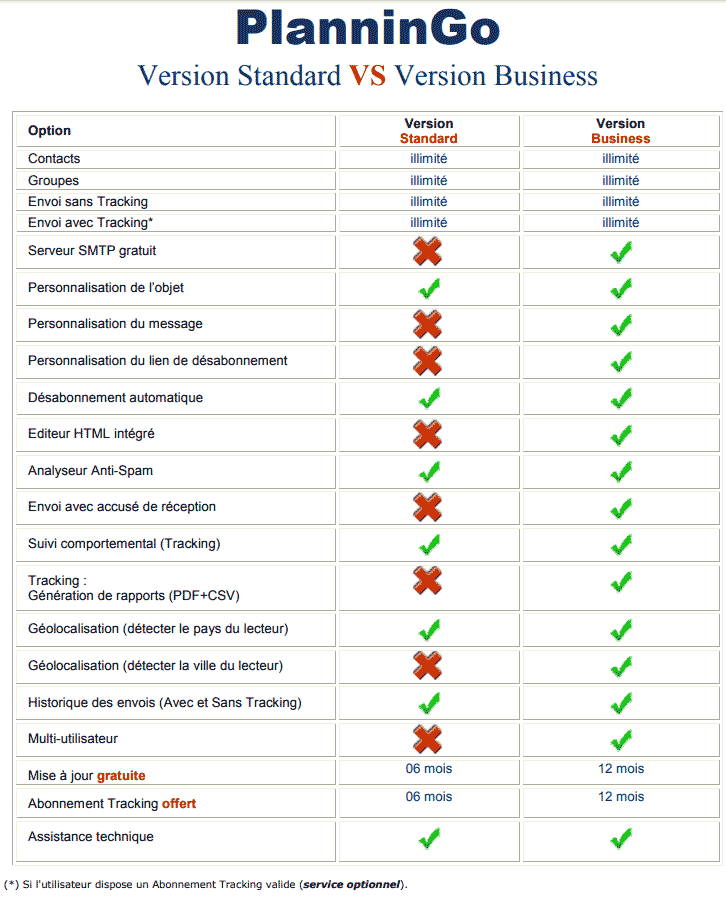Click the Standard red X for Multi-utilisateur
Screen dimensions: 726x898
click(x=428, y=739)
